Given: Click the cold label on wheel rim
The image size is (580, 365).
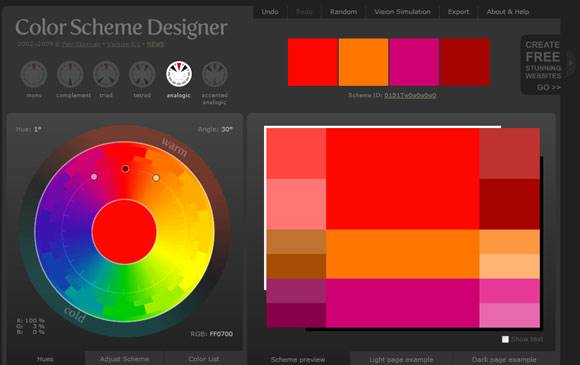Looking at the screenshot, I should 75,314.
